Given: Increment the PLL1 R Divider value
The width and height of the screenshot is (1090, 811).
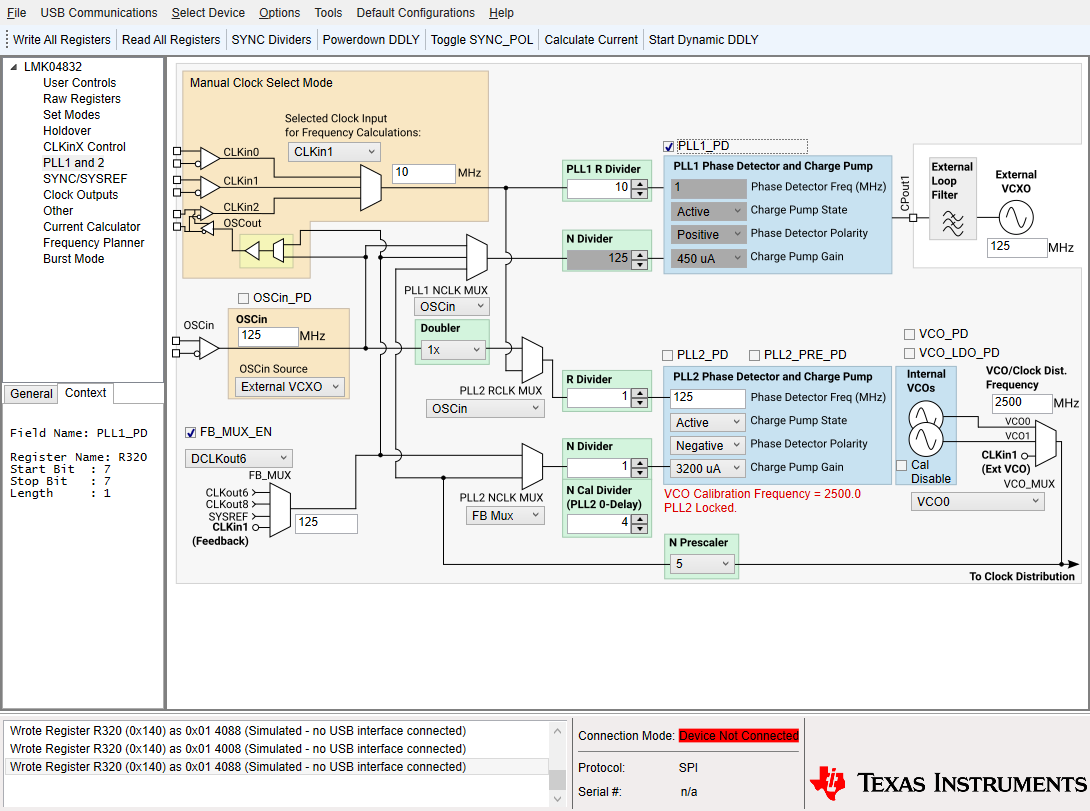Looking at the screenshot, I should [640, 183].
